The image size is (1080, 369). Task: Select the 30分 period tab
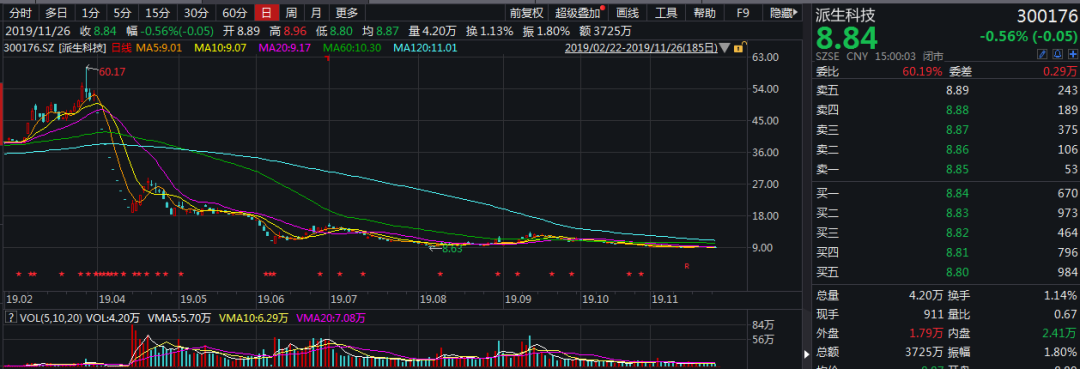pos(196,12)
